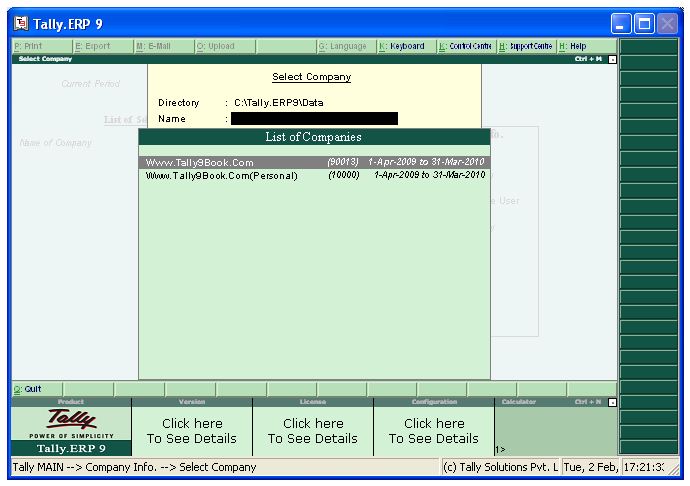The image size is (690, 486).
Task: Click the Quit button
Action: 37,389
